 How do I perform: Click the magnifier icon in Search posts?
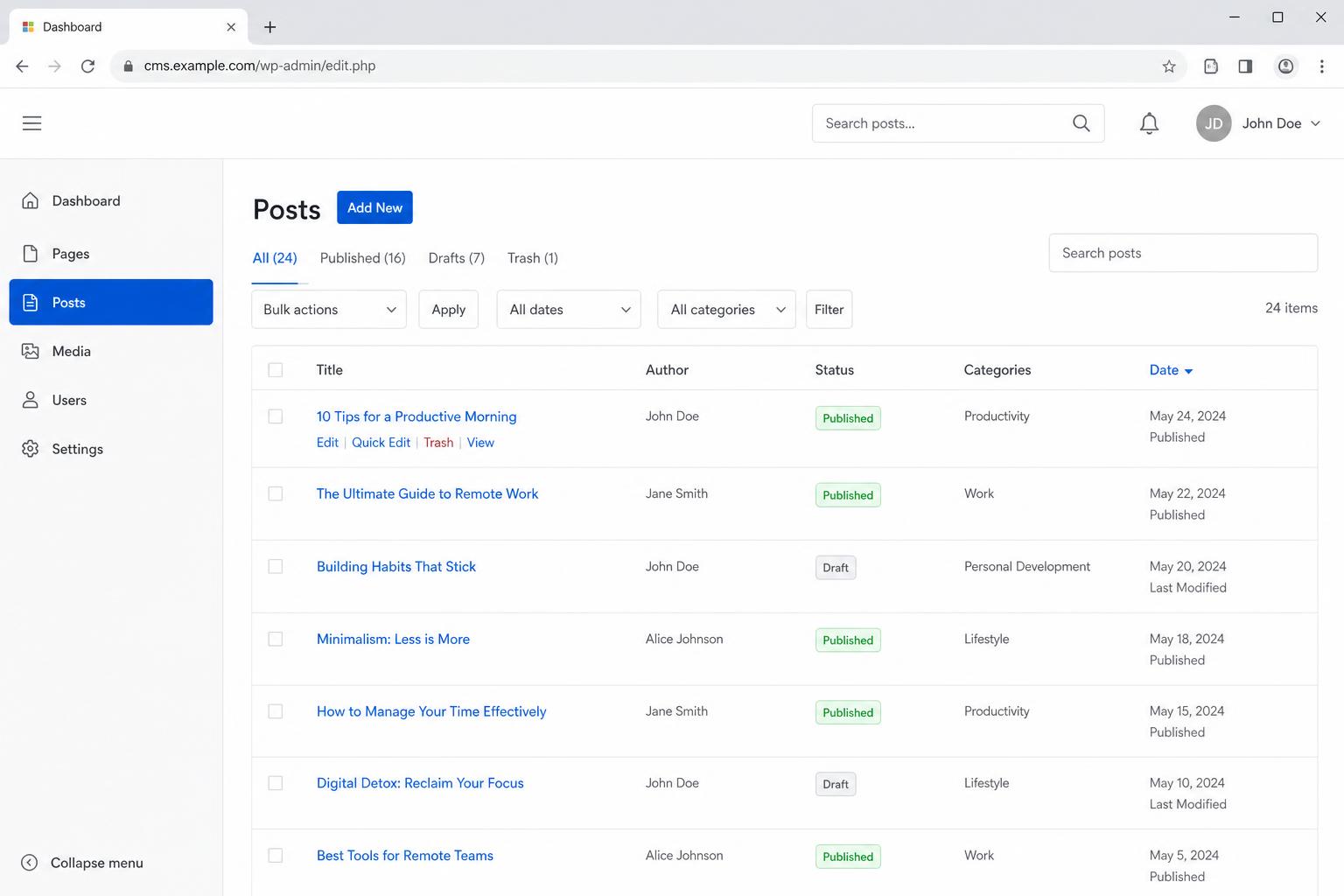(x=1081, y=123)
